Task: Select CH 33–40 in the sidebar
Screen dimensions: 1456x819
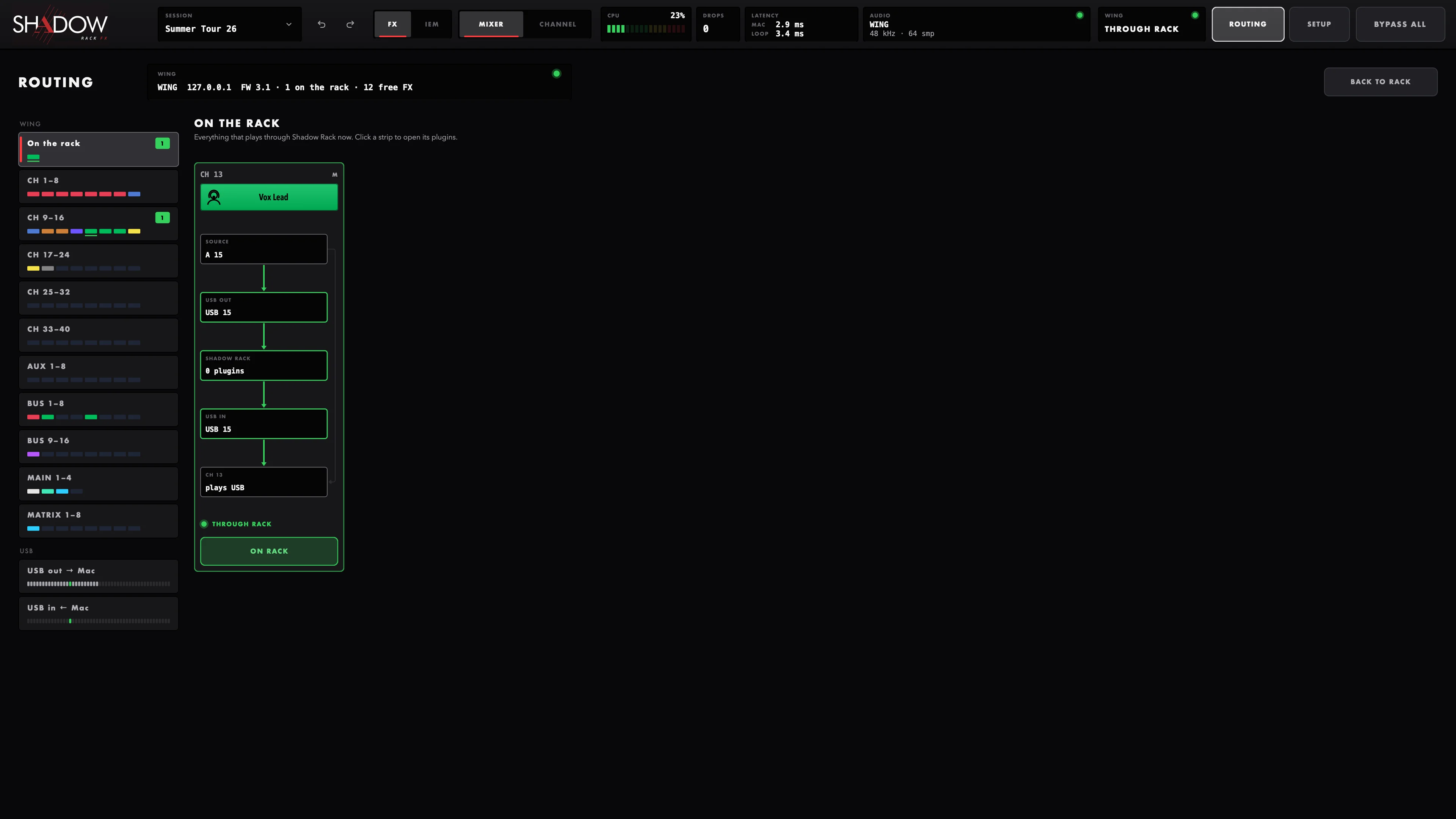Action: (98, 335)
